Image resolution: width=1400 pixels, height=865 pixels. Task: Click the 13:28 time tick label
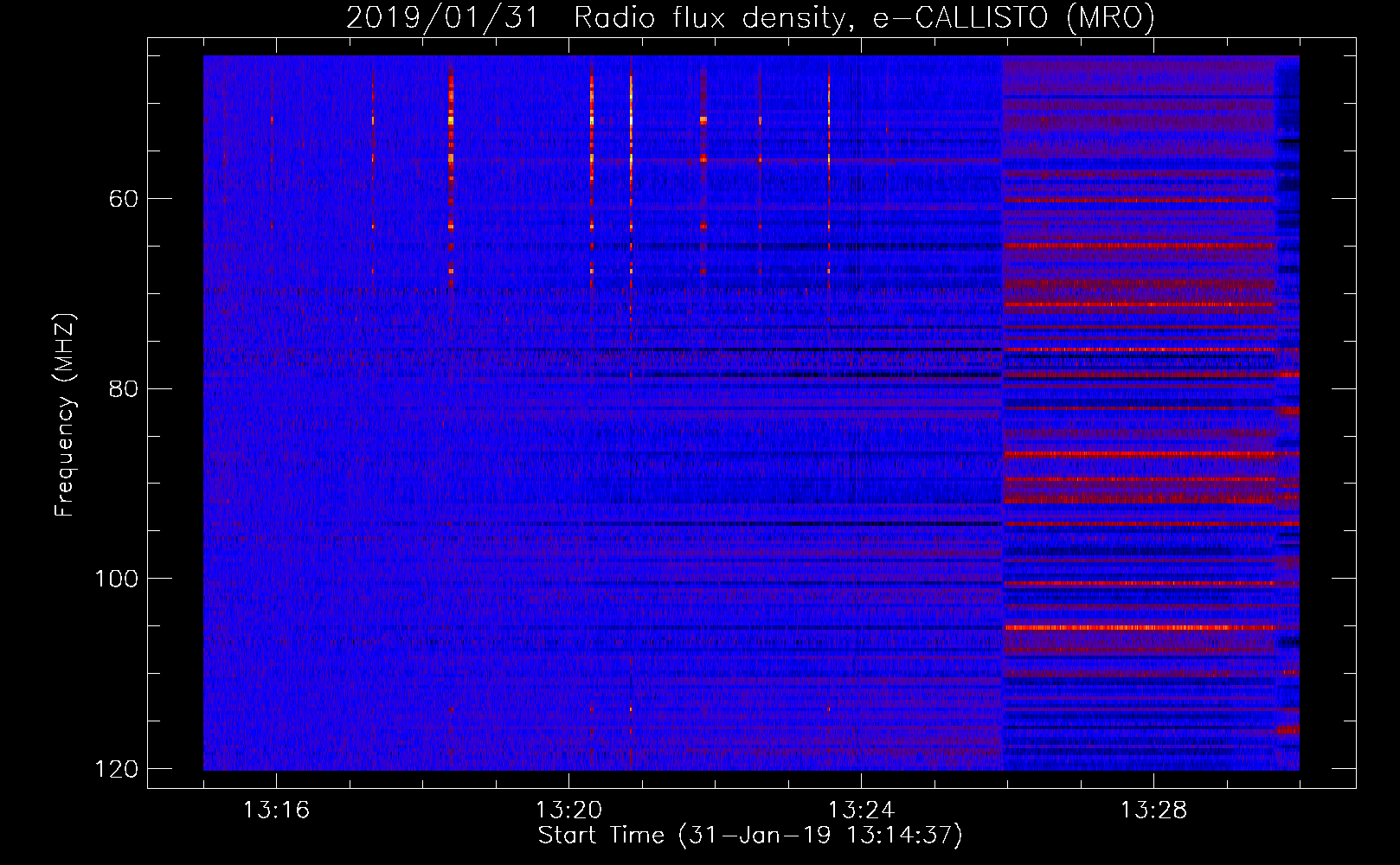(1153, 810)
